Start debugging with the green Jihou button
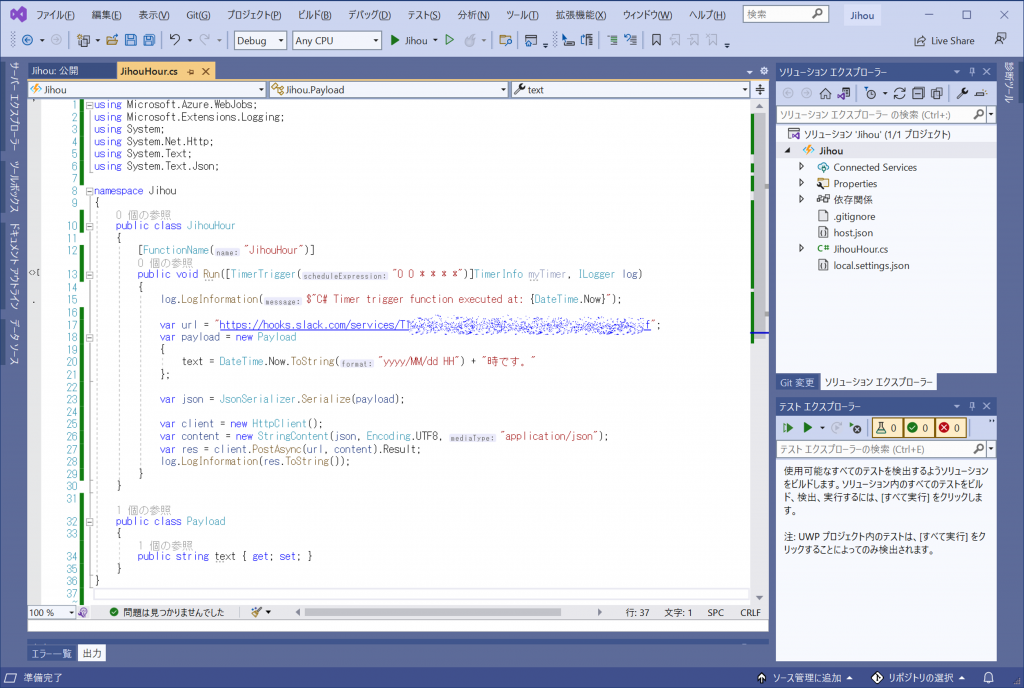1024x688 pixels. 408,40
